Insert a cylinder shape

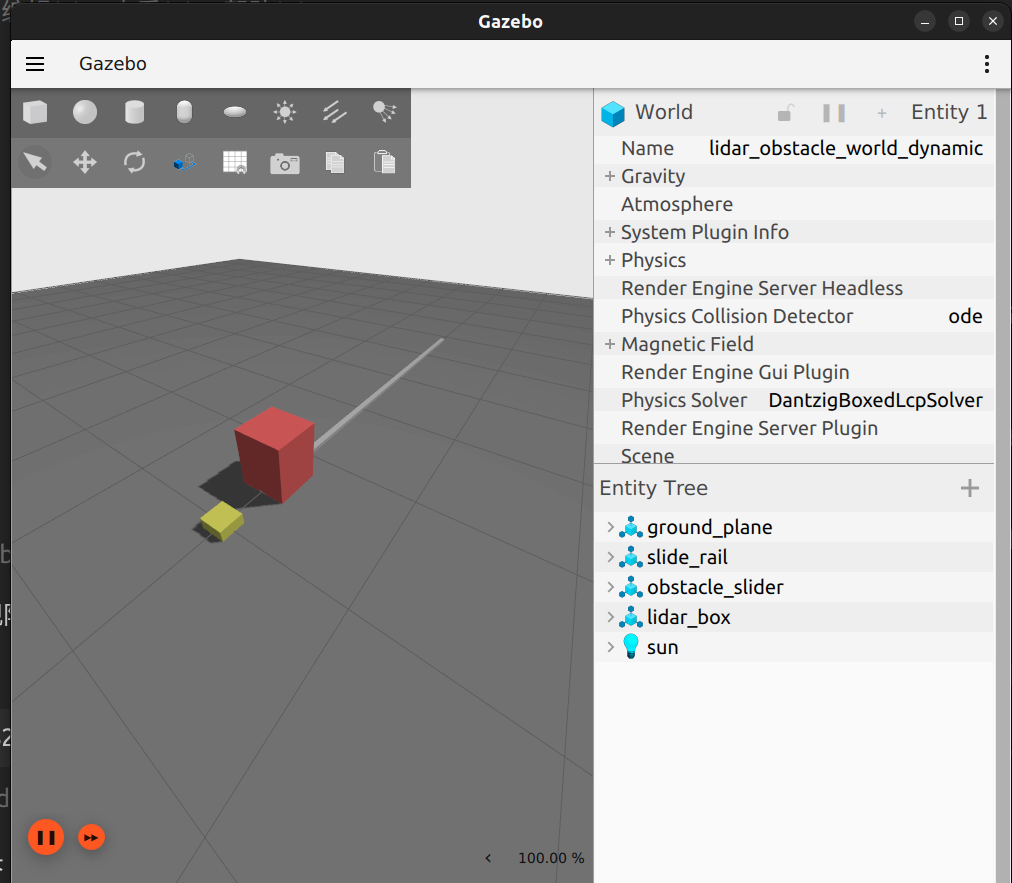pos(134,112)
